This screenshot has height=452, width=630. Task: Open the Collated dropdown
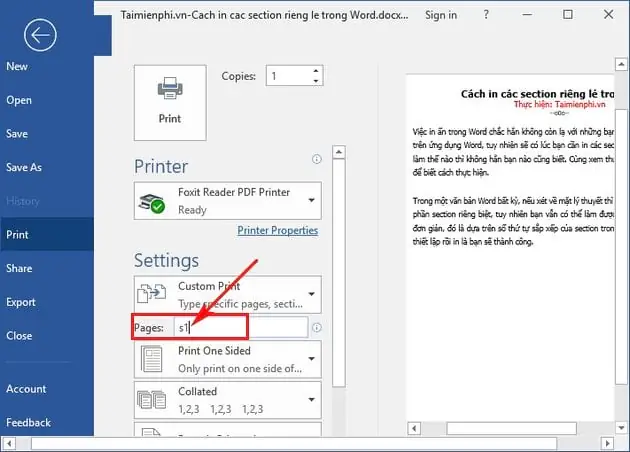(228, 400)
